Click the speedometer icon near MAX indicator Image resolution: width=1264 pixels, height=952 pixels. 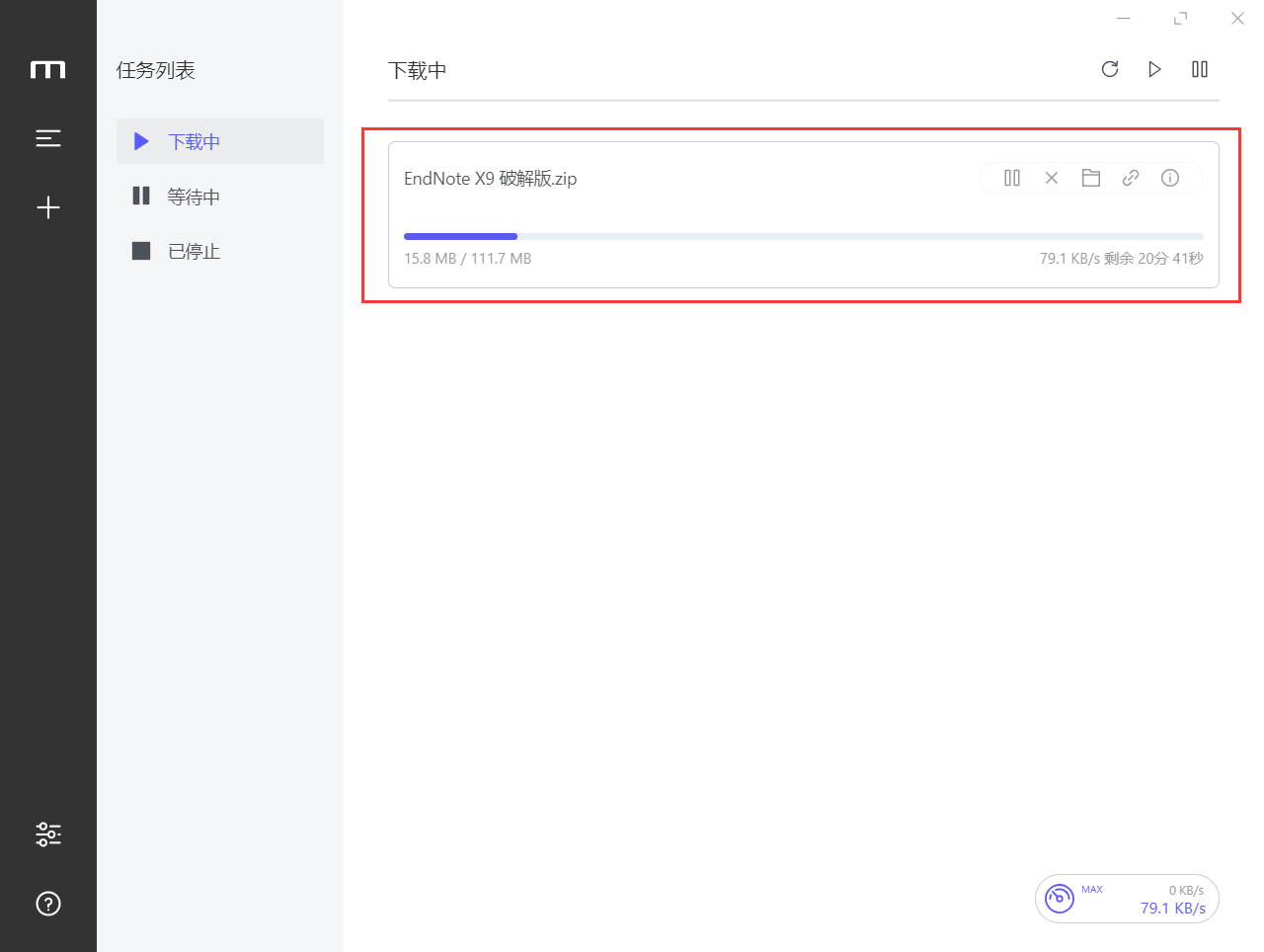tap(1060, 899)
